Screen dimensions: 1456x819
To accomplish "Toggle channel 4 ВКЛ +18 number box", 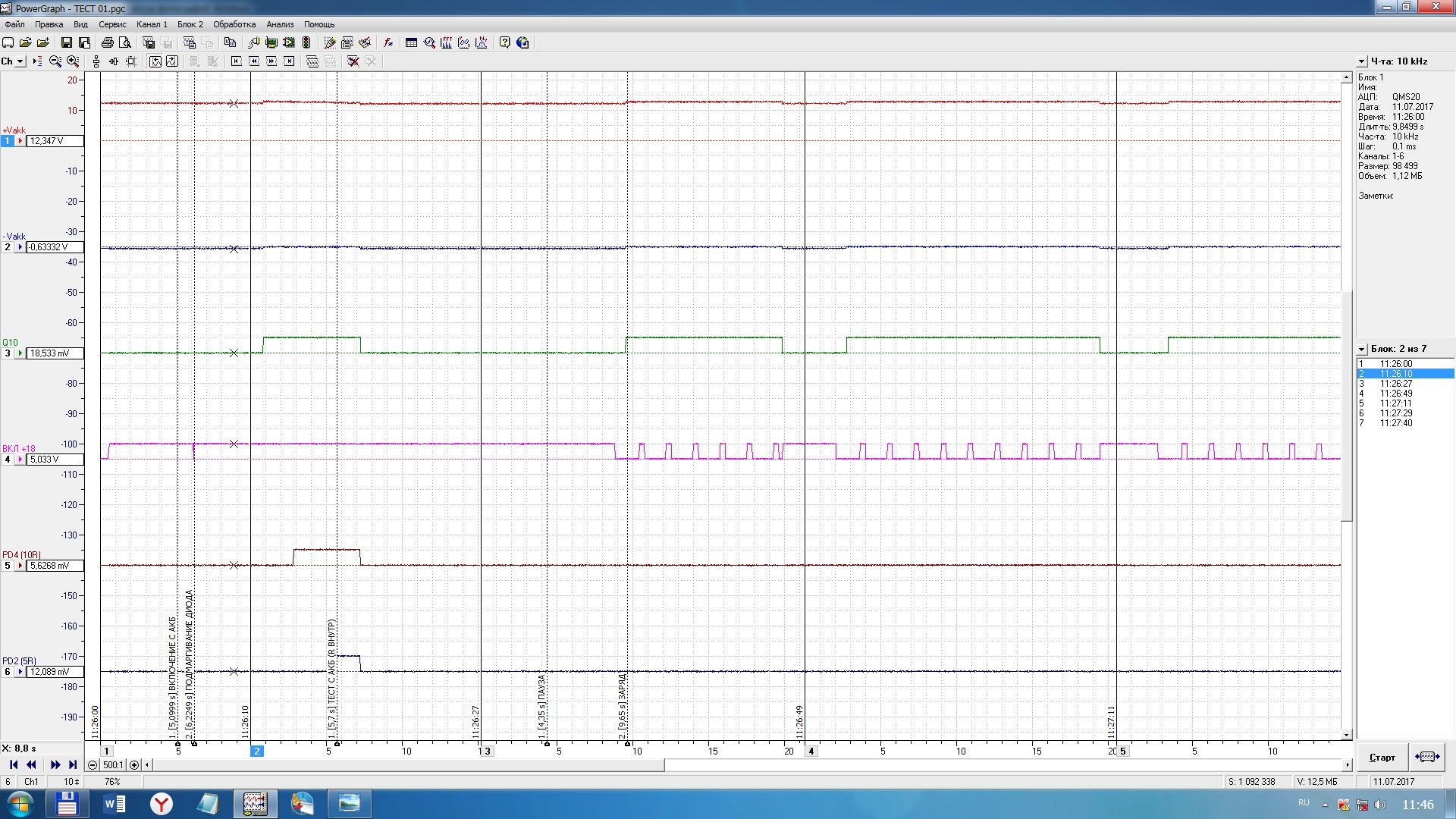I will click(x=8, y=460).
